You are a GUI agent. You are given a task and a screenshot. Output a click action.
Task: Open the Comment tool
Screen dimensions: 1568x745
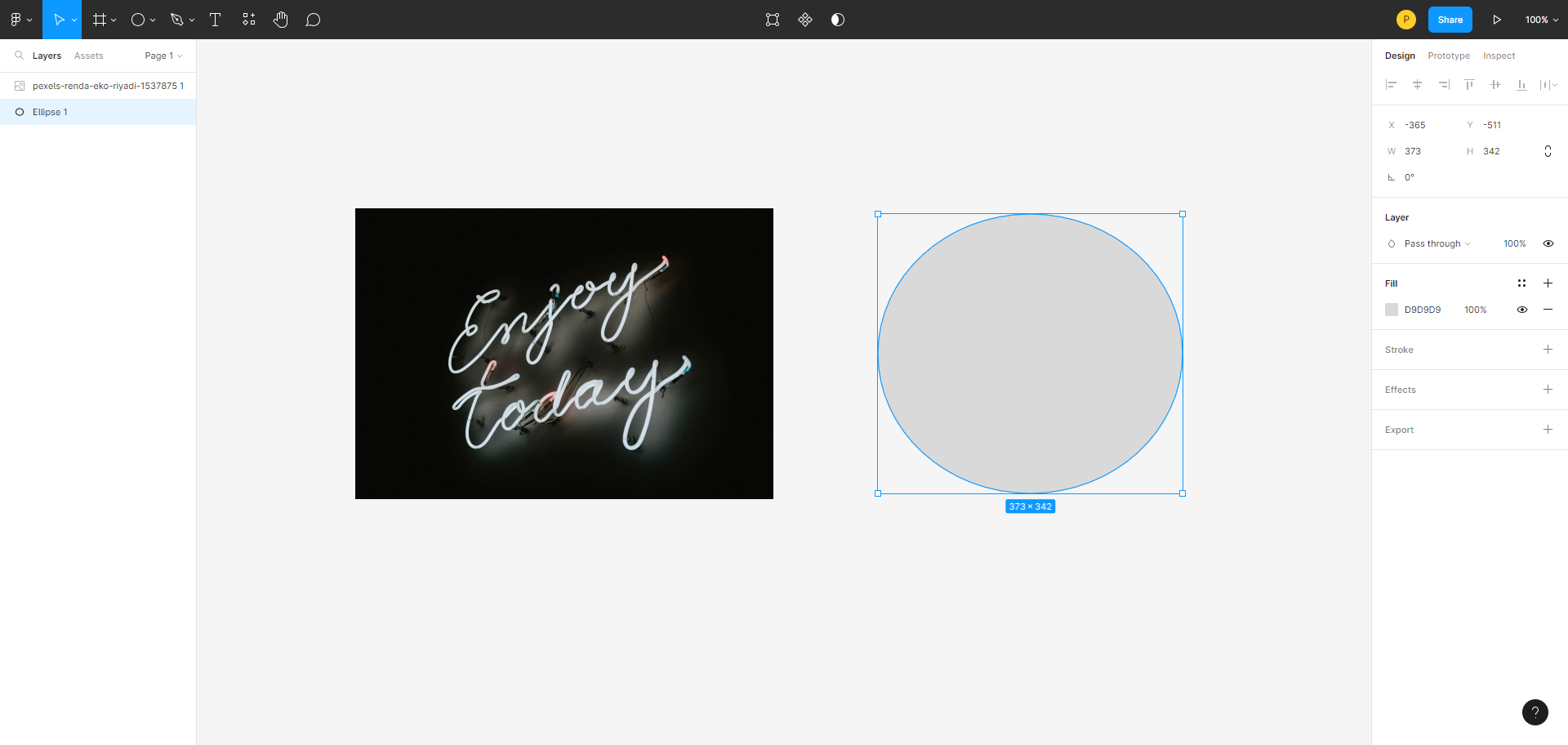click(313, 20)
